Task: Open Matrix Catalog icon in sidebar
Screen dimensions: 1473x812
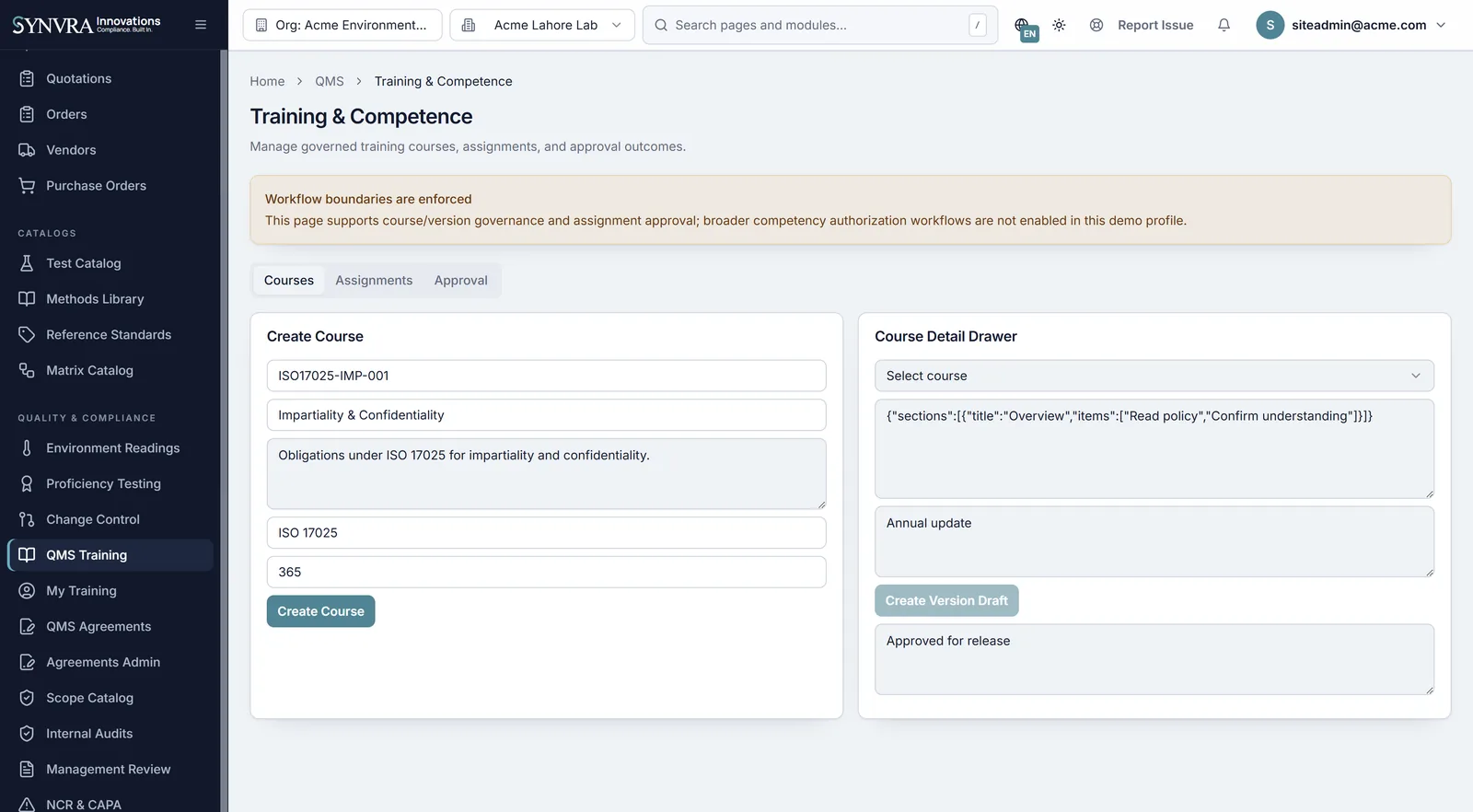Action: [x=27, y=370]
